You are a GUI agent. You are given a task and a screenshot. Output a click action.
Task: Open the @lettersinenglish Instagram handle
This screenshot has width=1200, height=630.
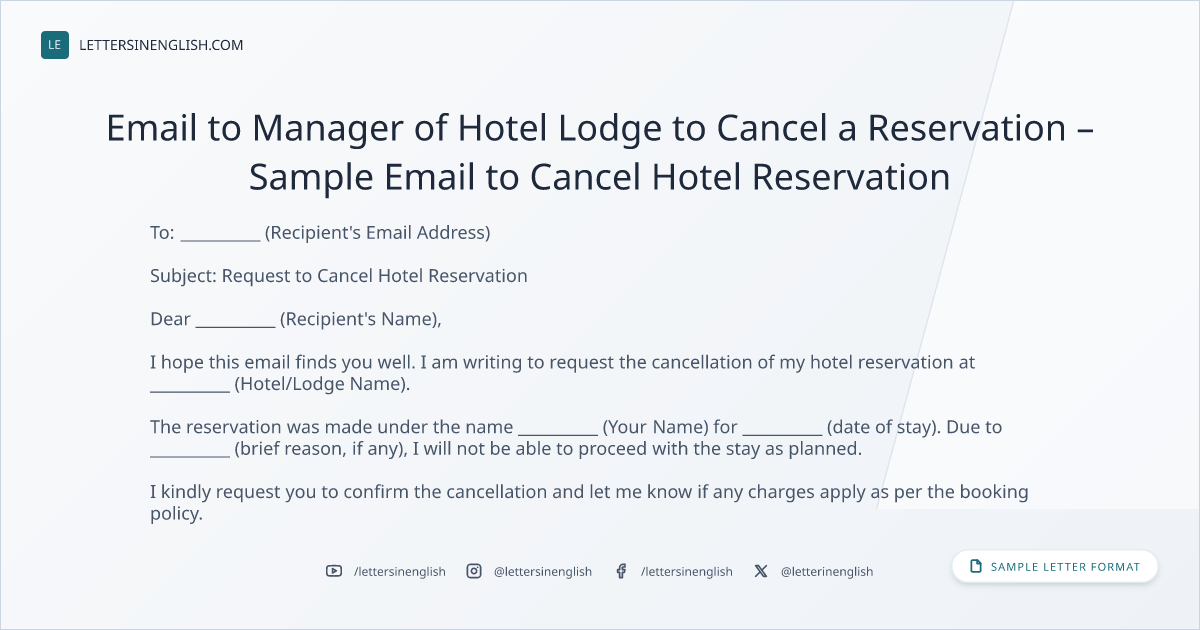543,571
